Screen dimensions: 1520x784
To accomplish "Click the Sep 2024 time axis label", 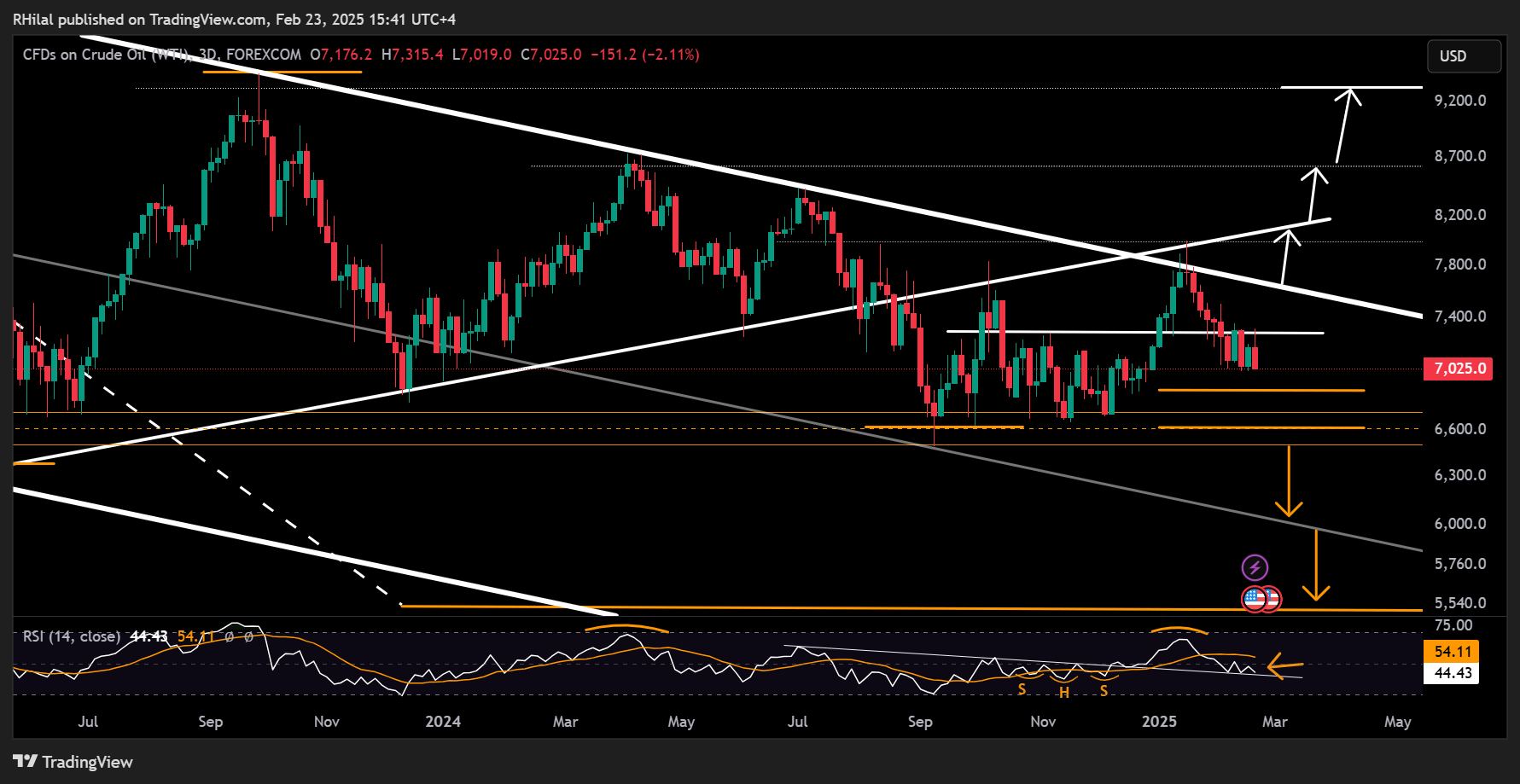I will [920, 722].
